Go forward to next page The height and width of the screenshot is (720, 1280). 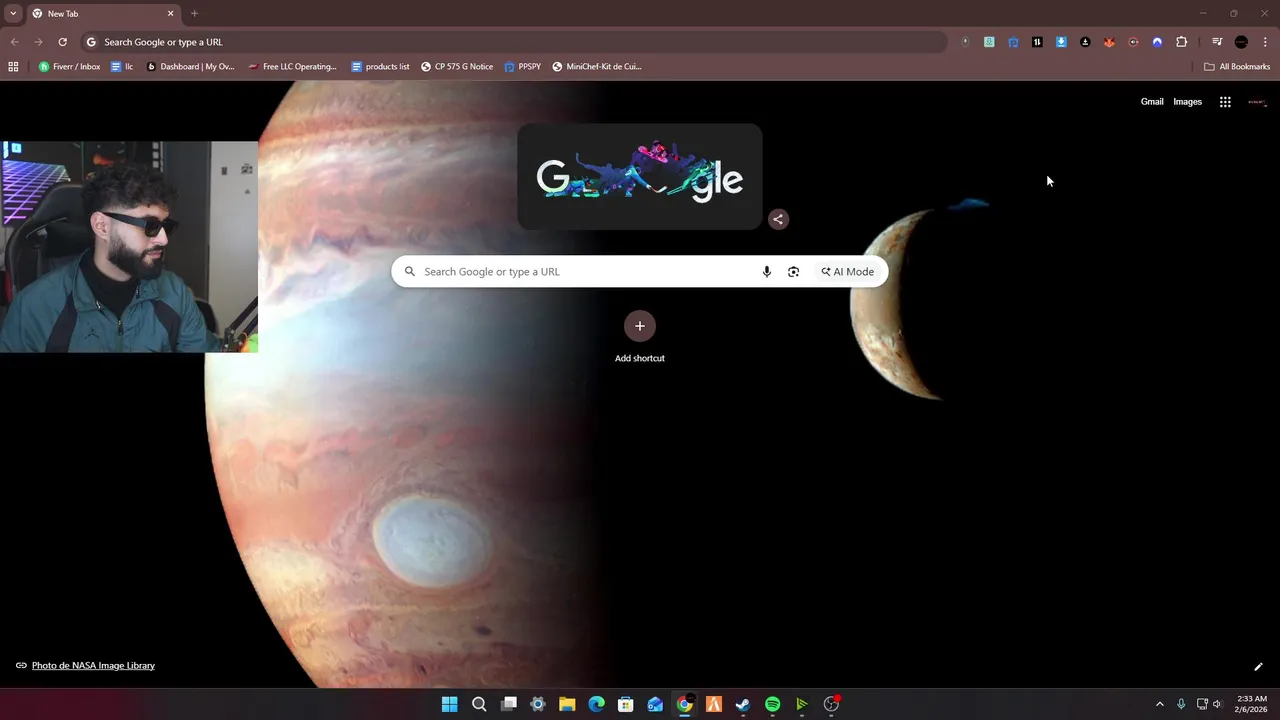[x=38, y=42]
